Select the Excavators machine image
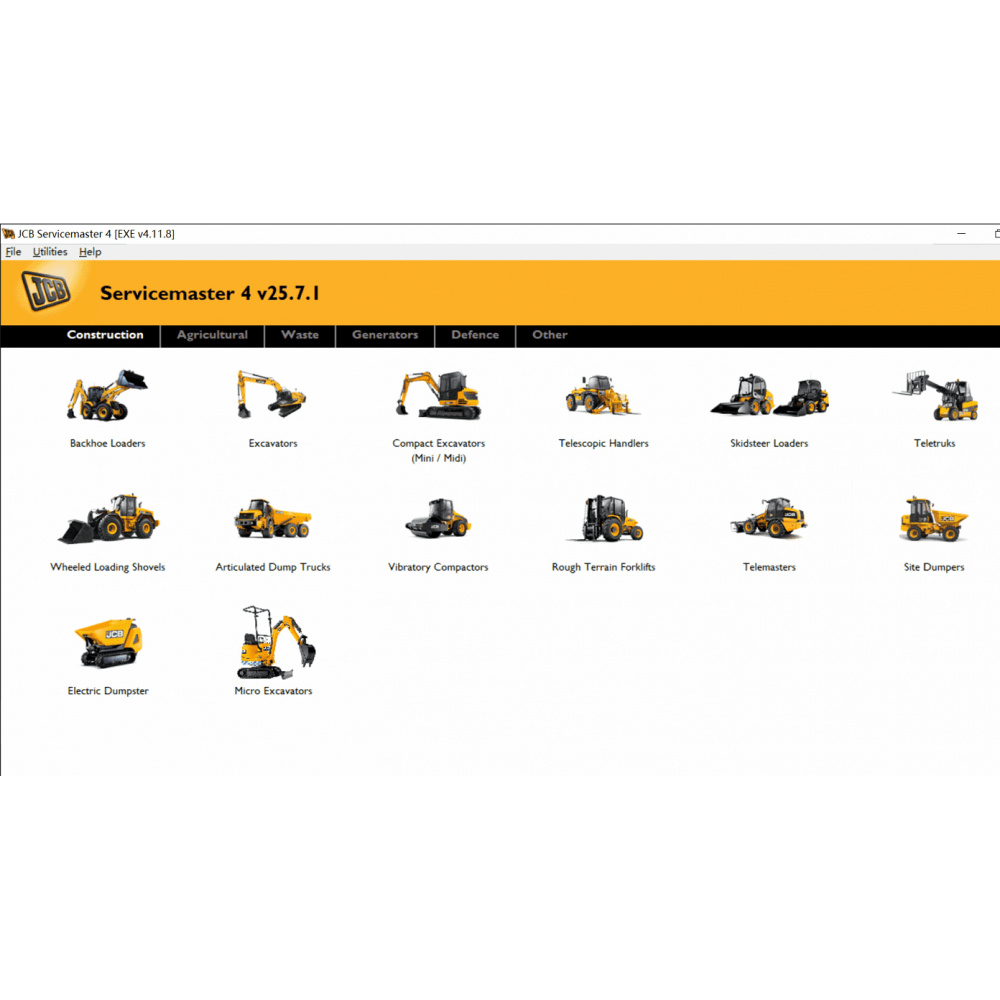The image size is (1000, 1000). coord(272,394)
